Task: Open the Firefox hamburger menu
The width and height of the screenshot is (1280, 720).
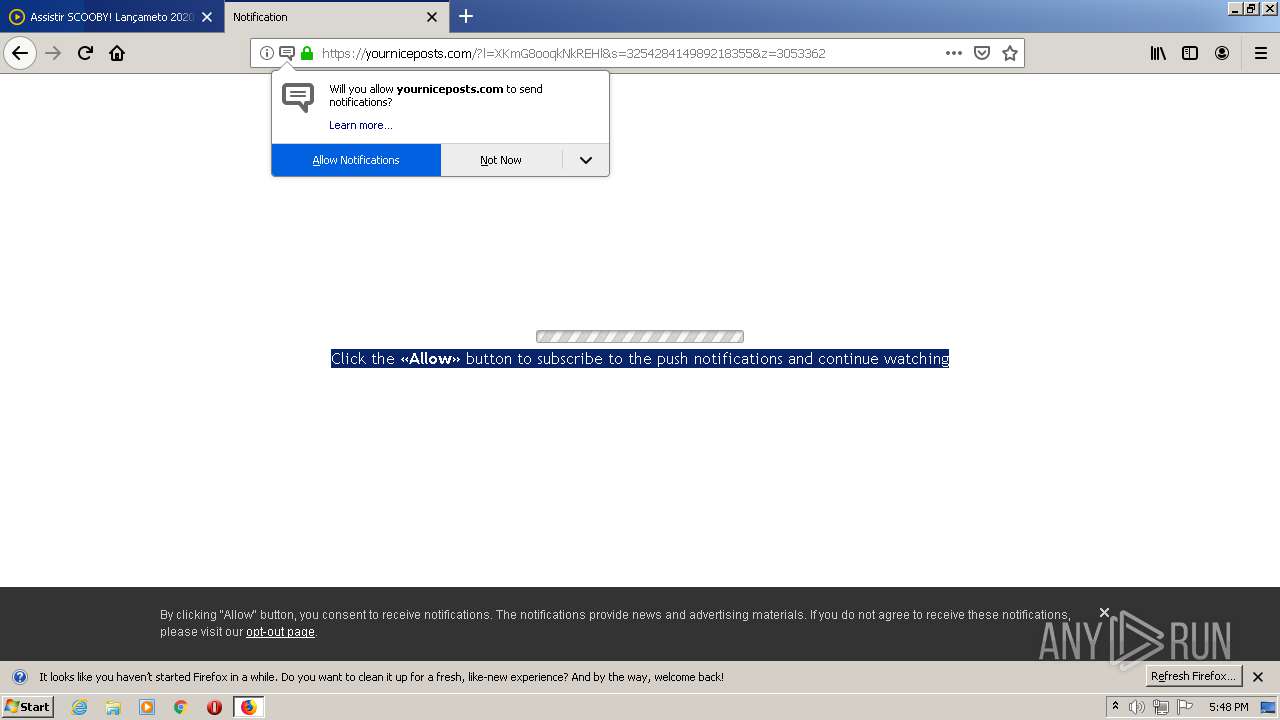Action: coord(1261,53)
